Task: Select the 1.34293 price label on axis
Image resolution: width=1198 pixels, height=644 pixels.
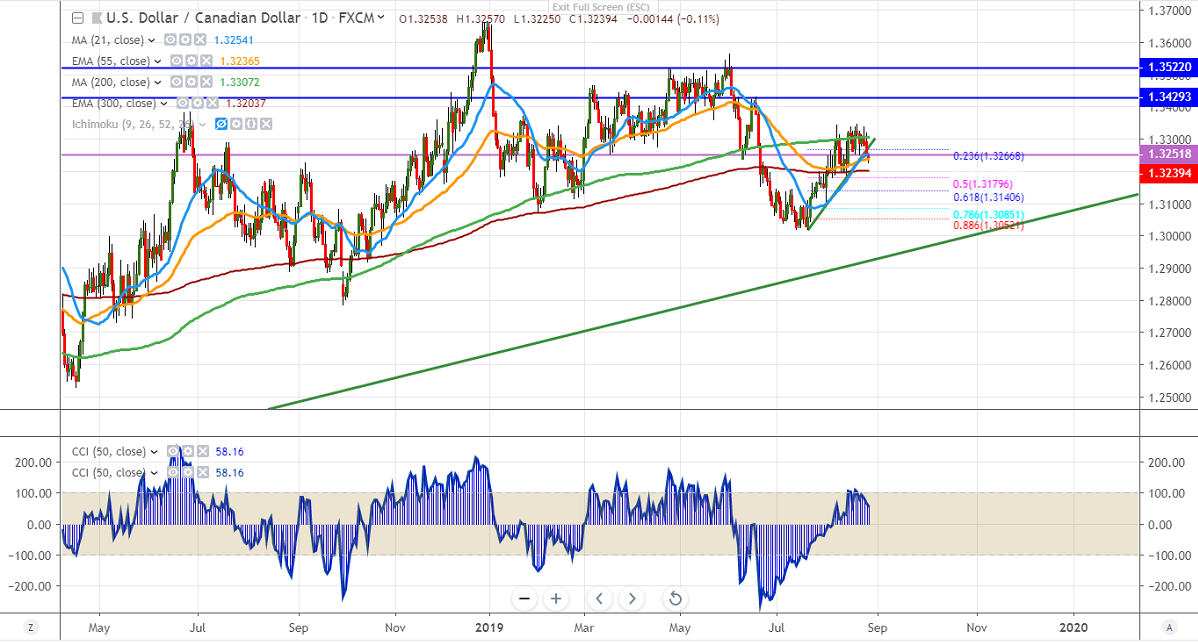Action: pos(1168,97)
